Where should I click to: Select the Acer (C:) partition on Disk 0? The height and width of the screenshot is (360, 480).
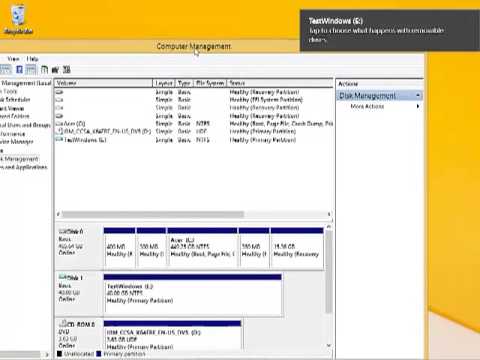(202, 247)
